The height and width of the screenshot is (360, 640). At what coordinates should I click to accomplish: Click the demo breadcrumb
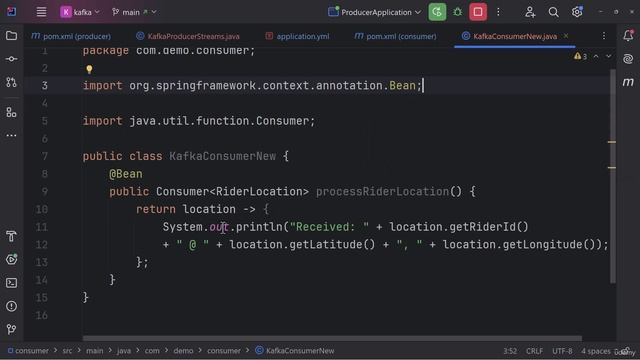pos(183,351)
